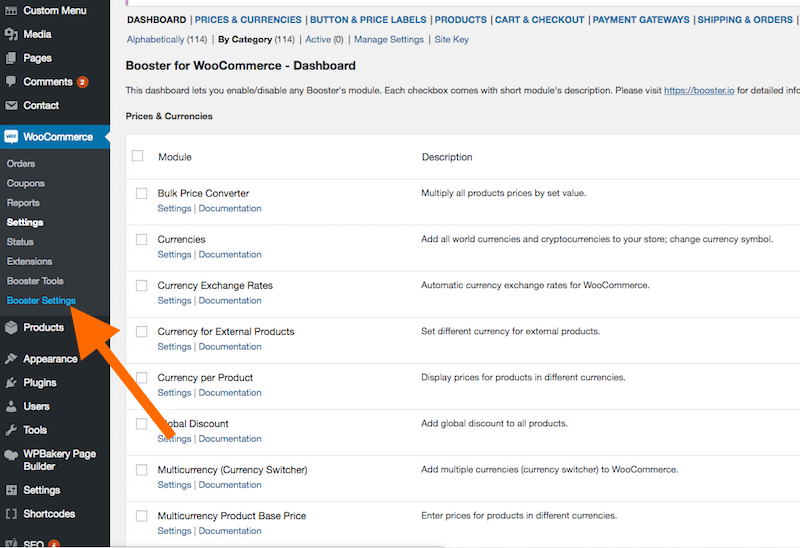This screenshot has width=800, height=548.
Task: Switch to PAYMENT GATEWAYS tab
Action: 641,20
